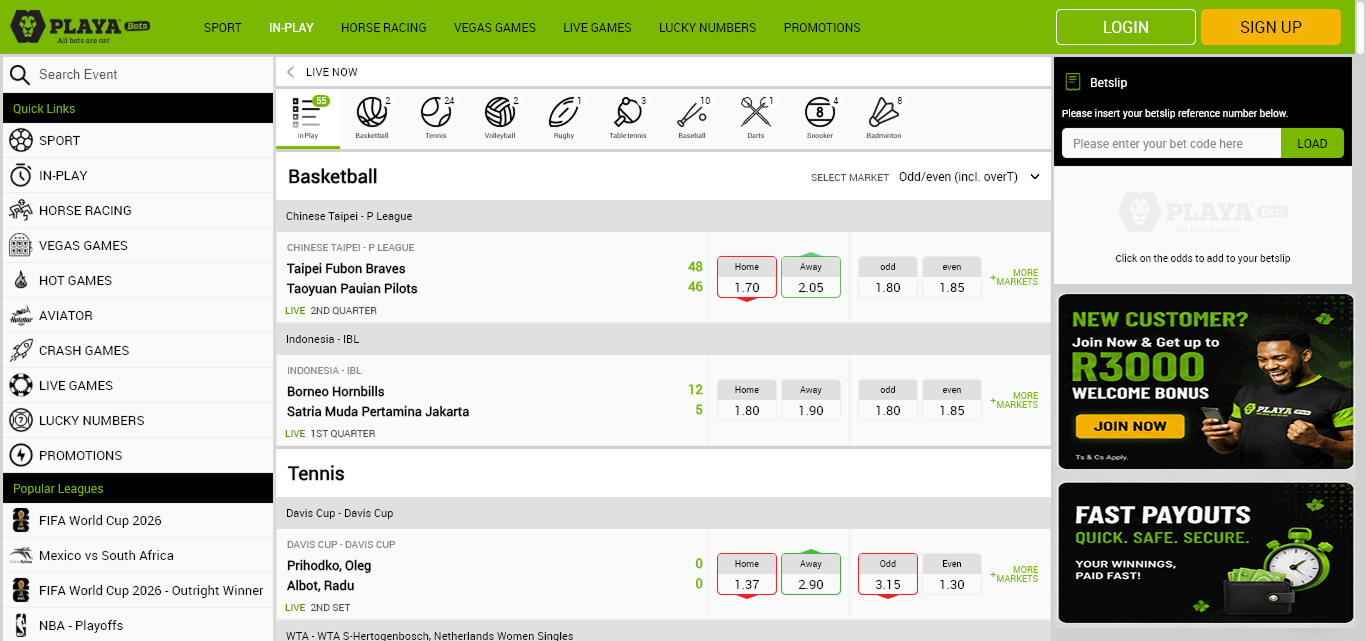Click the Search Event input field
The height and width of the screenshot is (641, 1366).
click(138, 74)
